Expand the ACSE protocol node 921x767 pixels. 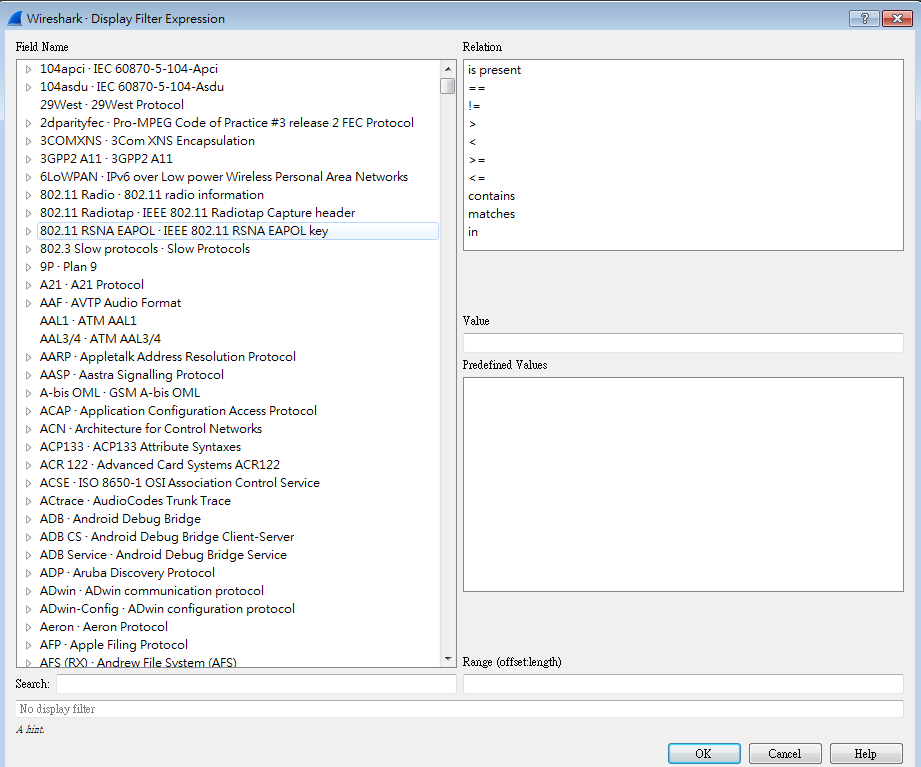click(28, 483)
